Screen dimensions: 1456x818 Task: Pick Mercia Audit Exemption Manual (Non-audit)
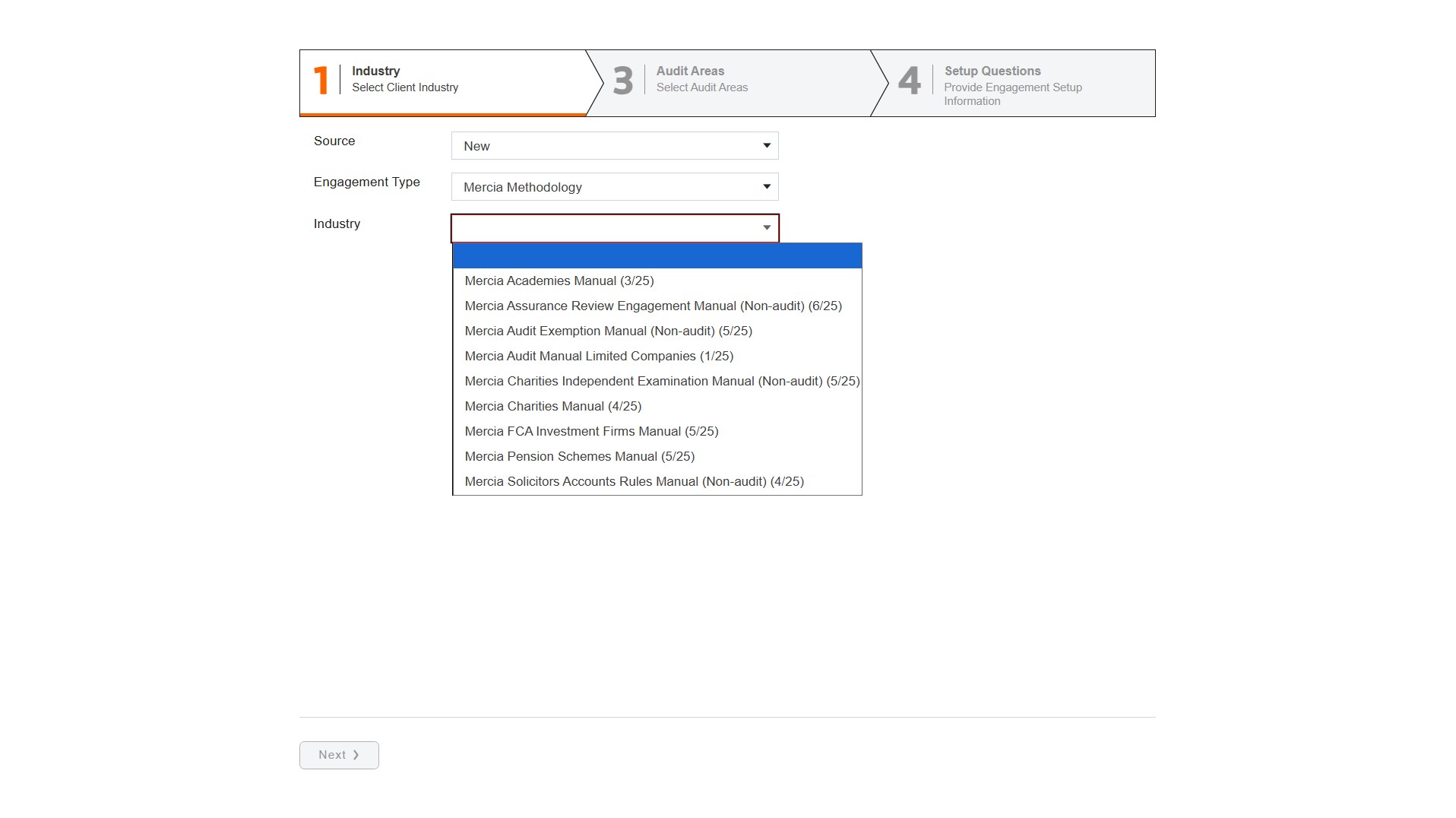[x=608, y=331]
